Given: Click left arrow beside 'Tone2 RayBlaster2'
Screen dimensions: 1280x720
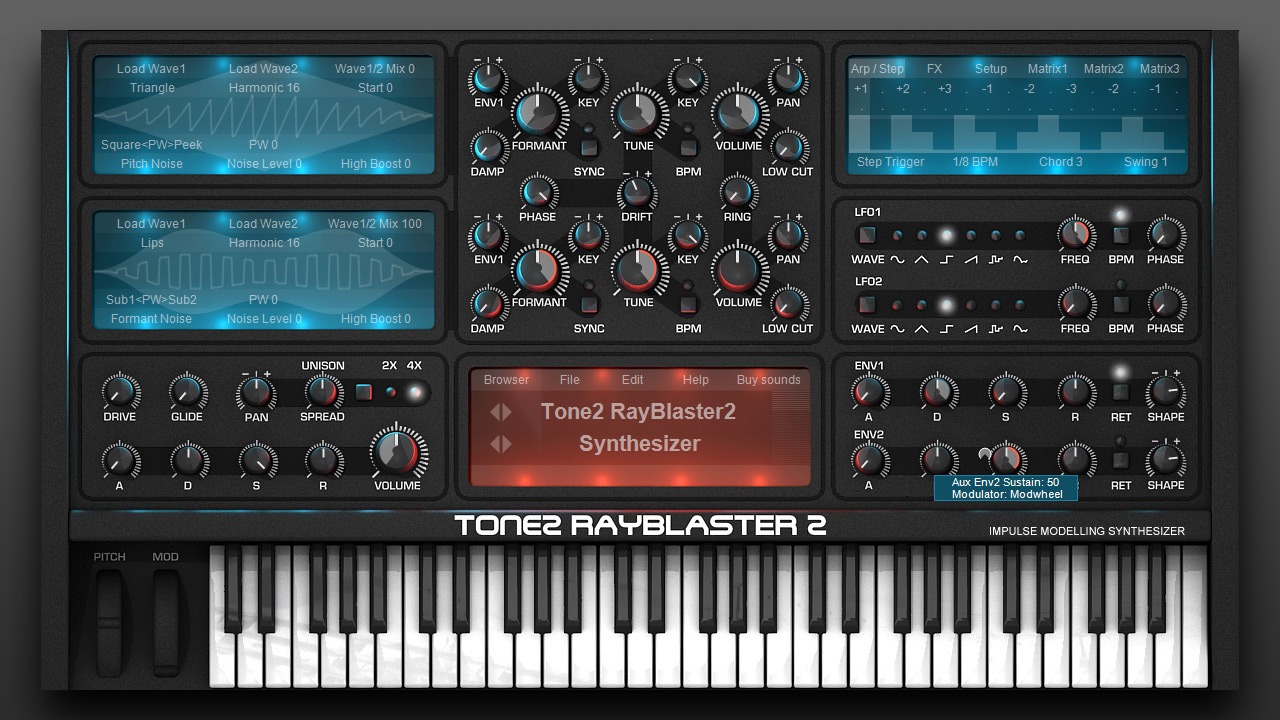Looking at the screenshot, I should coord(494,412).
